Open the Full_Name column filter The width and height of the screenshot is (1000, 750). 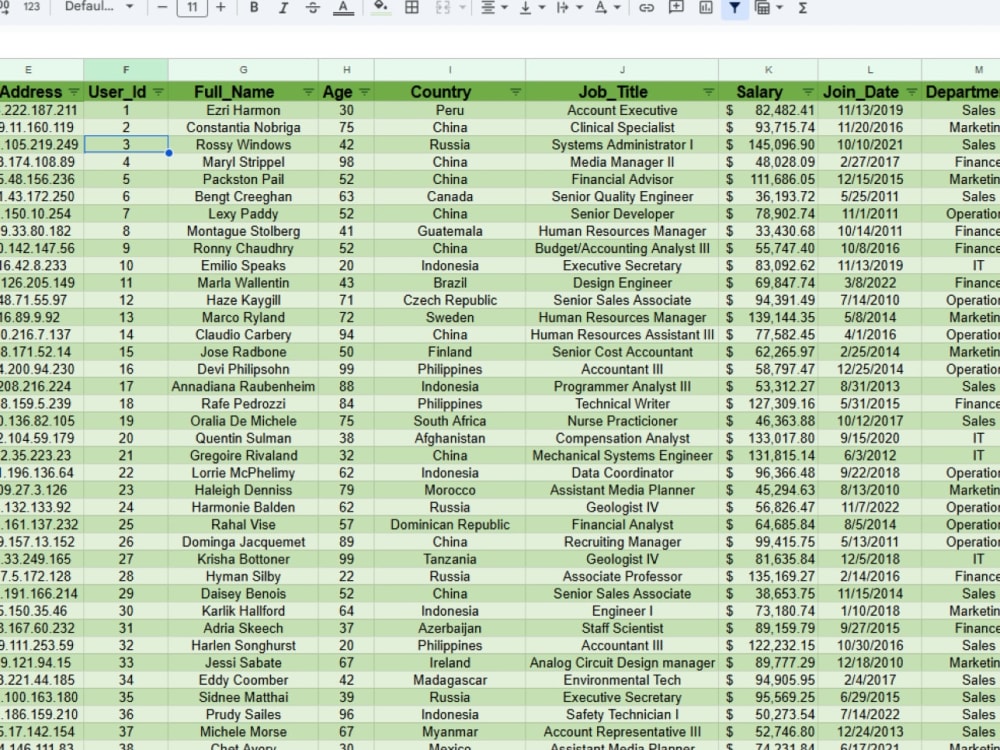pyautogui.click(x=308, y=92)
